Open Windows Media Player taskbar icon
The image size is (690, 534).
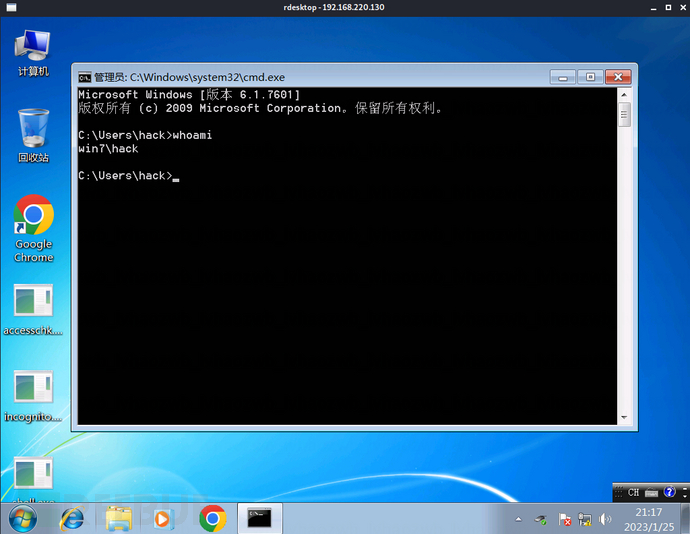point(163,519)
